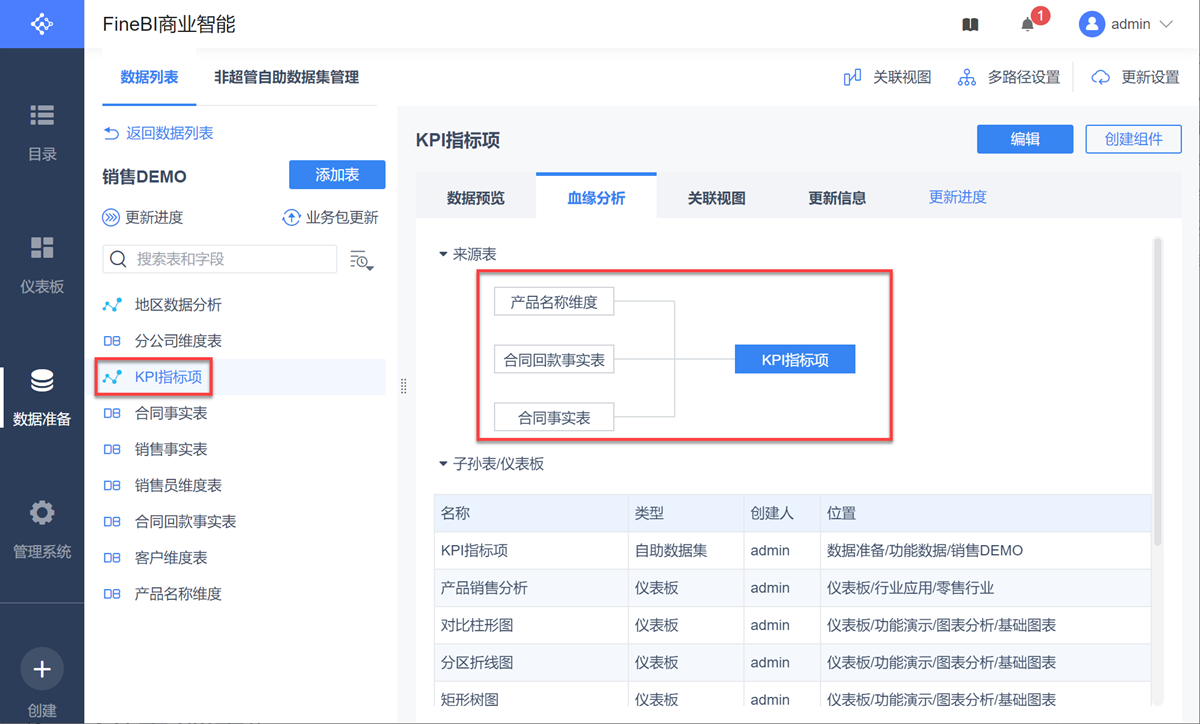
Task: Click the 位置 column header
Action: (985, 513)
